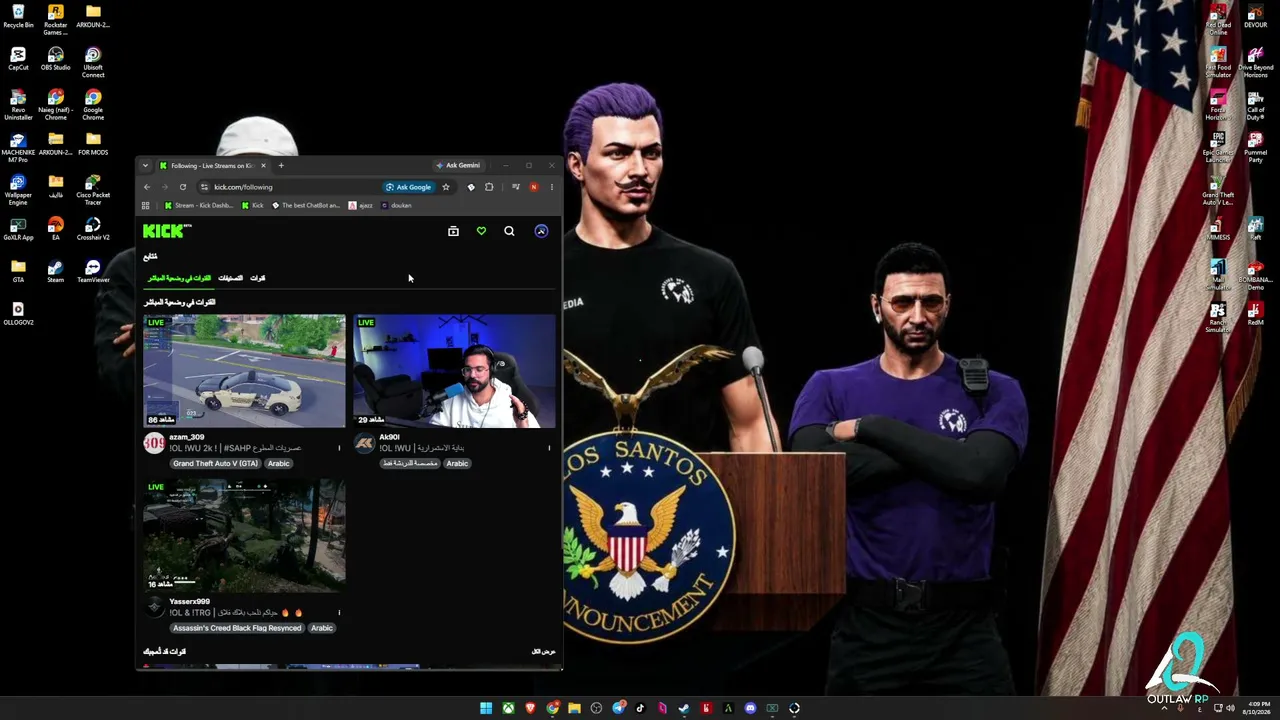Select the OLLOGOV2 file on desktop

point(18,314)
